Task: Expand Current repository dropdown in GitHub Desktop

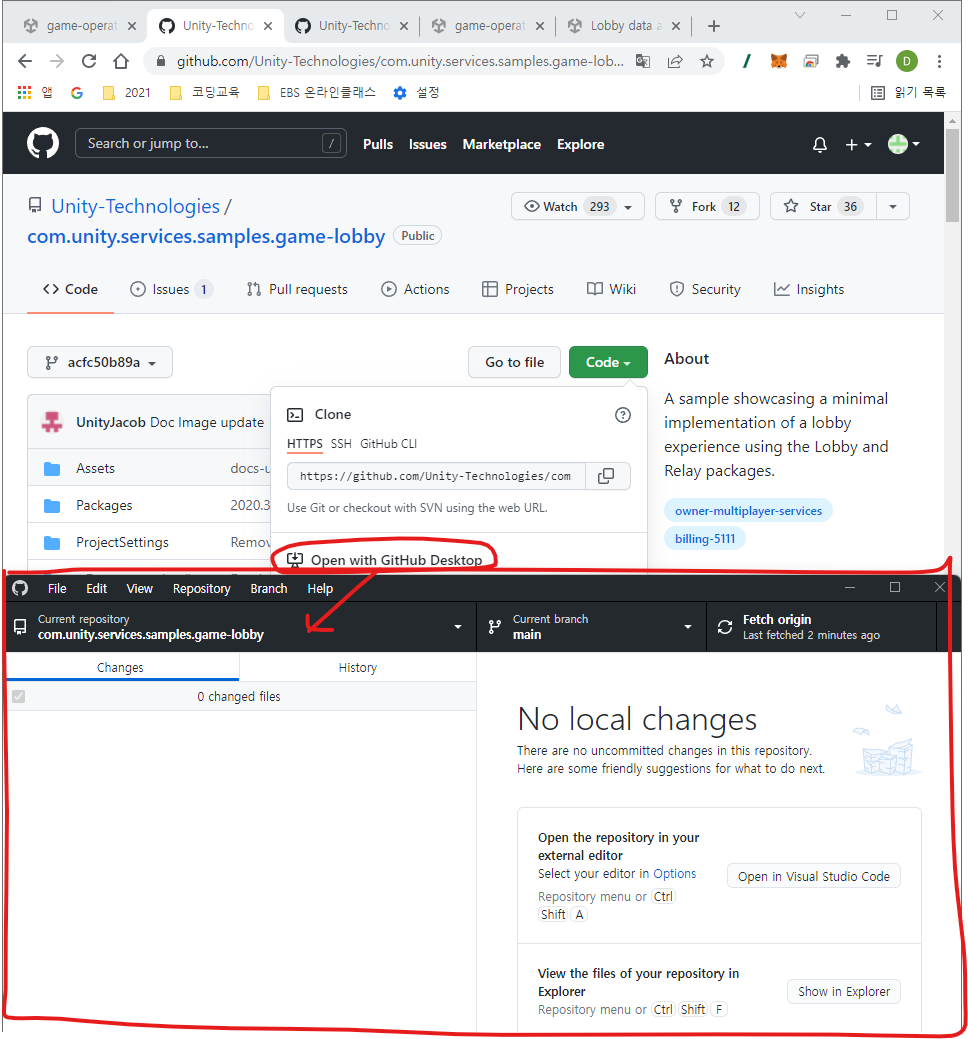Action: tap(241, 627)
